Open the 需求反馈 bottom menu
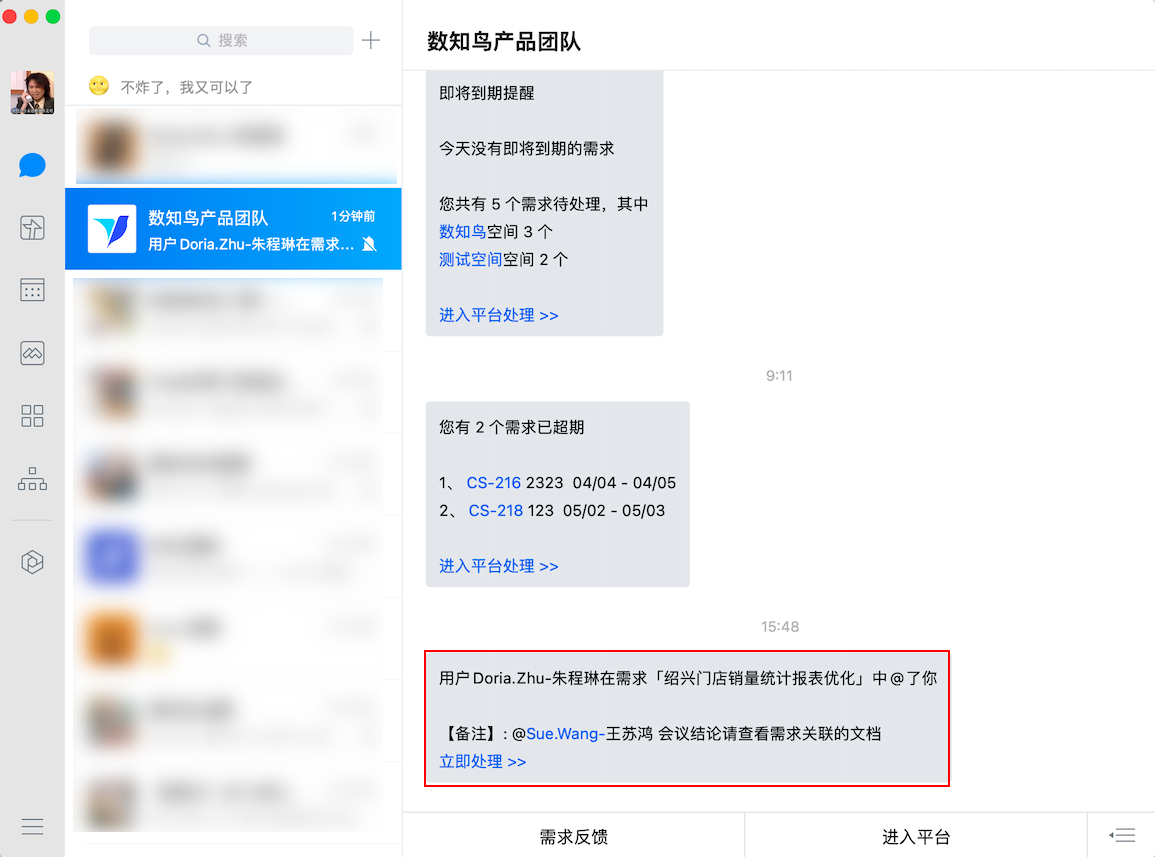Viewport: 1155px width, 857px height. (573, 836)
